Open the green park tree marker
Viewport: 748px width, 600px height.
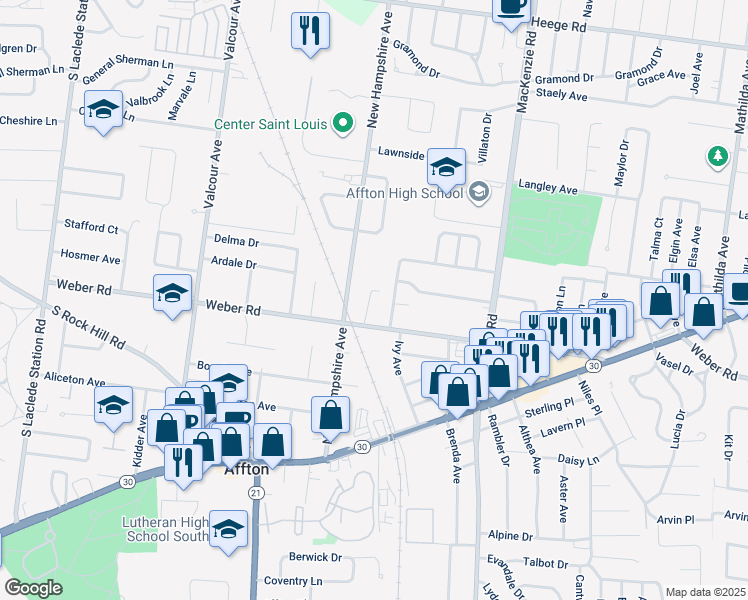(x=717, y=157)
